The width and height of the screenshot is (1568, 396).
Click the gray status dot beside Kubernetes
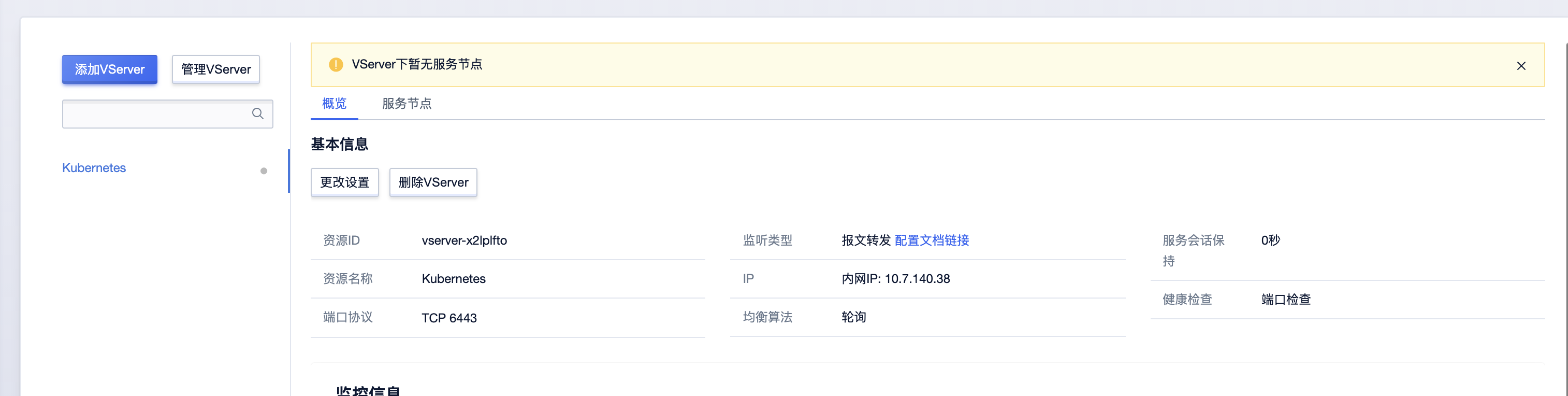coord(264,171)
